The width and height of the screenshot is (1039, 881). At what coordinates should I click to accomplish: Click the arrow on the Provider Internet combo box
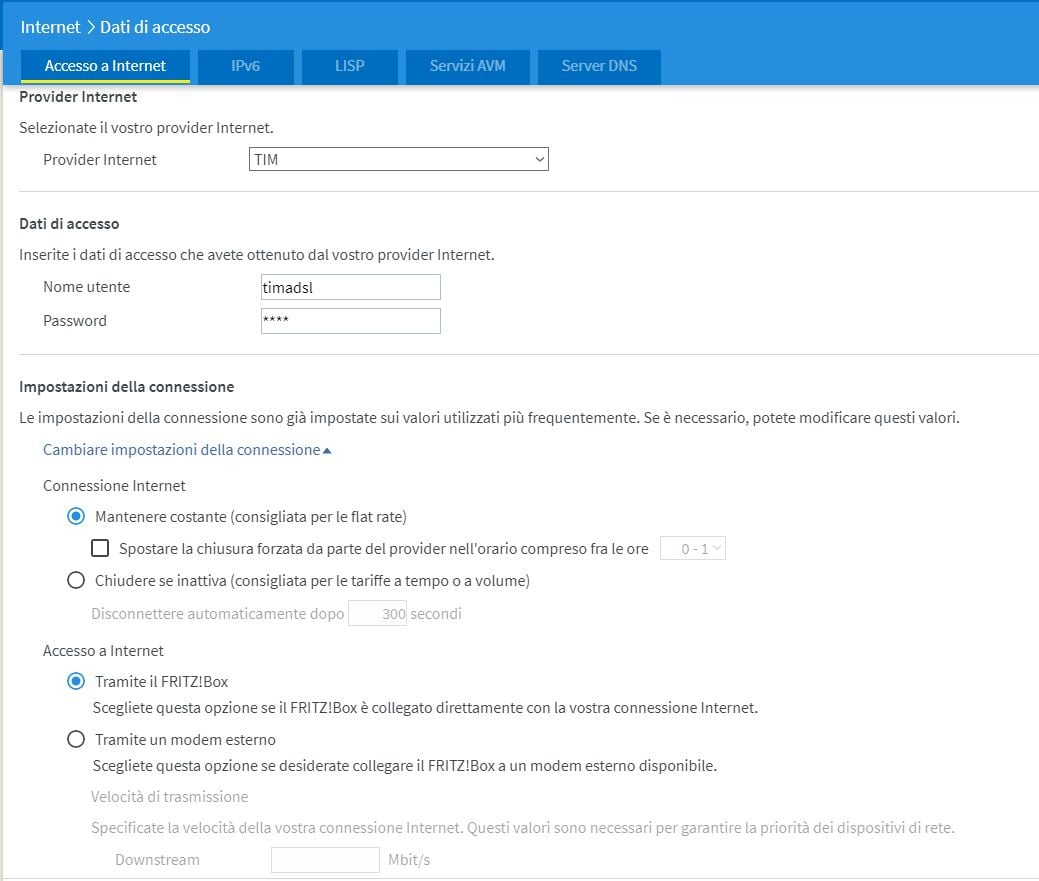(x=539, y=159)
